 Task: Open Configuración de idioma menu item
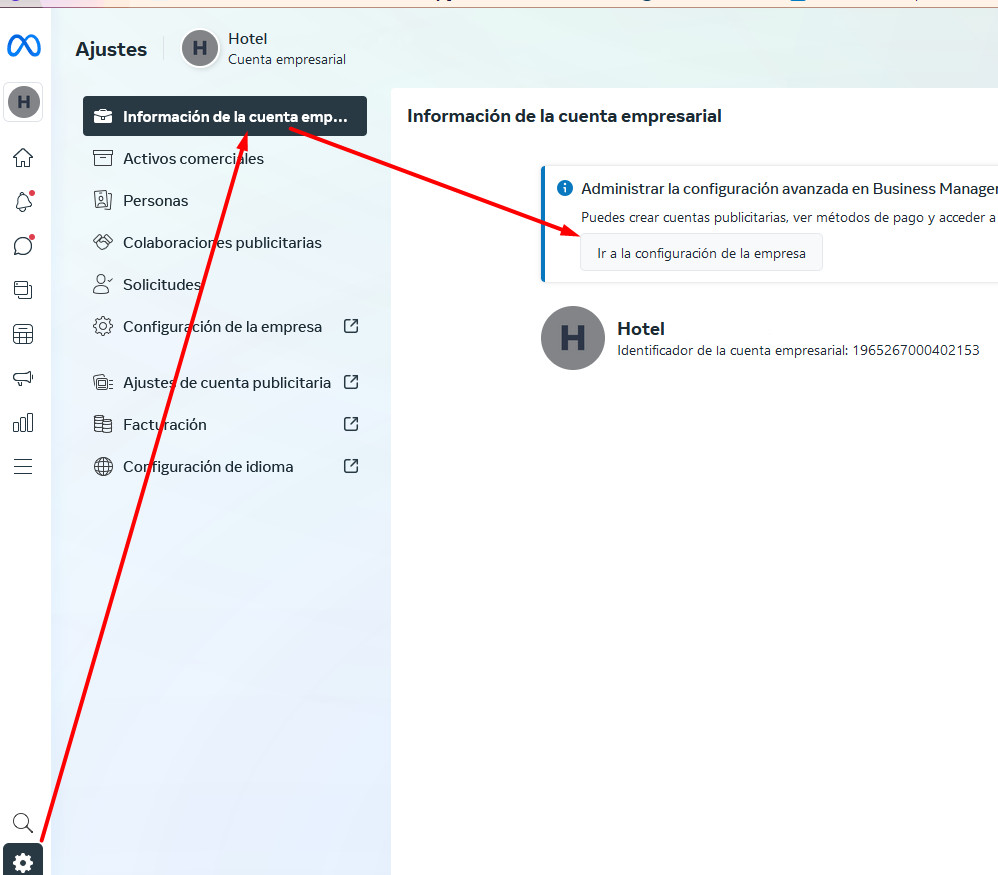click(x=225, y=466)
